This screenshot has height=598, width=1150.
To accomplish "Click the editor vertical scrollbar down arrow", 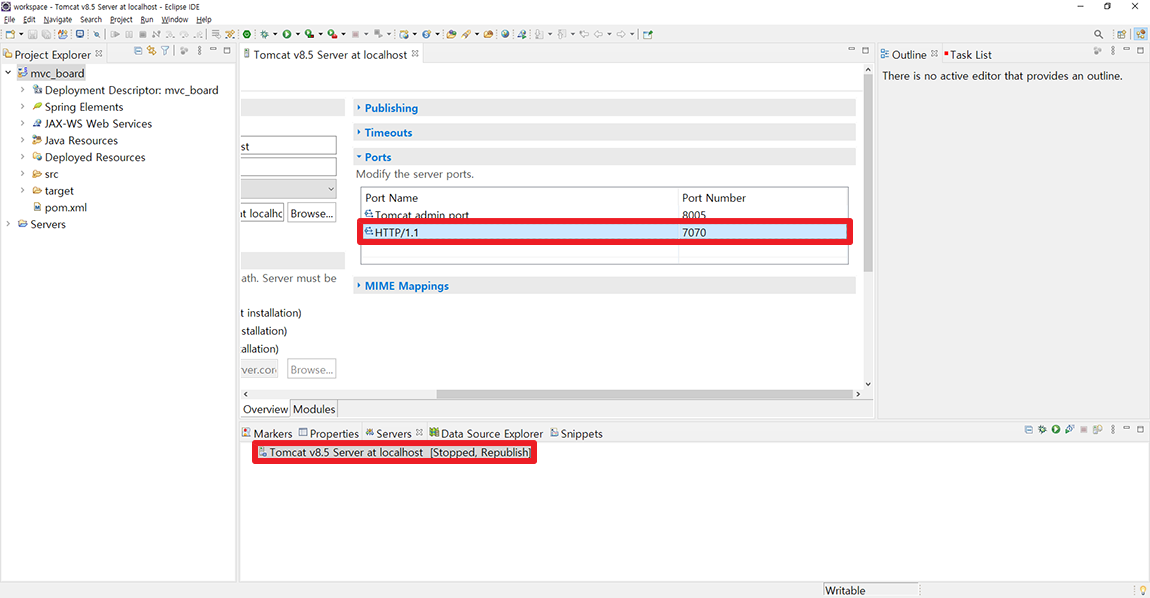I will (868, 384).
